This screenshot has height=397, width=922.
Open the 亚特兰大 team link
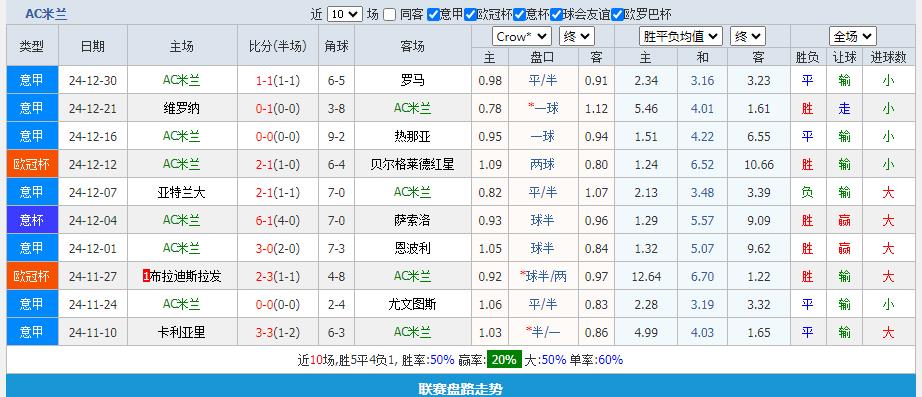pos(182,192)
